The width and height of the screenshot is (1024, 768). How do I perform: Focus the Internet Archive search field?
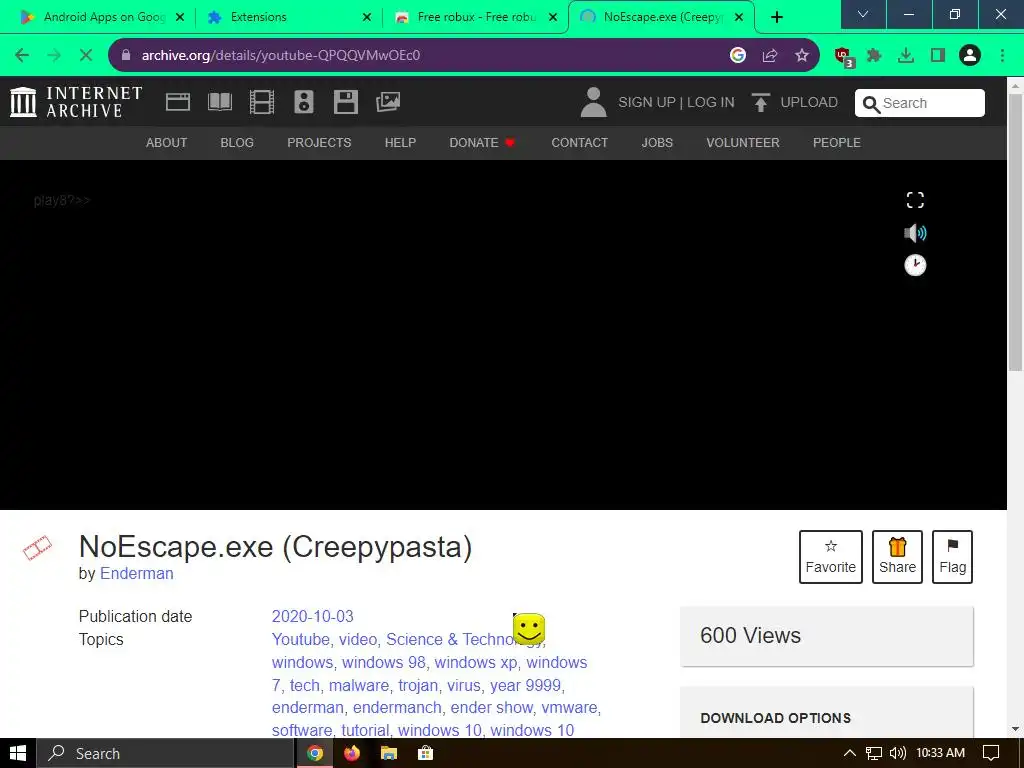click(920, 103)
